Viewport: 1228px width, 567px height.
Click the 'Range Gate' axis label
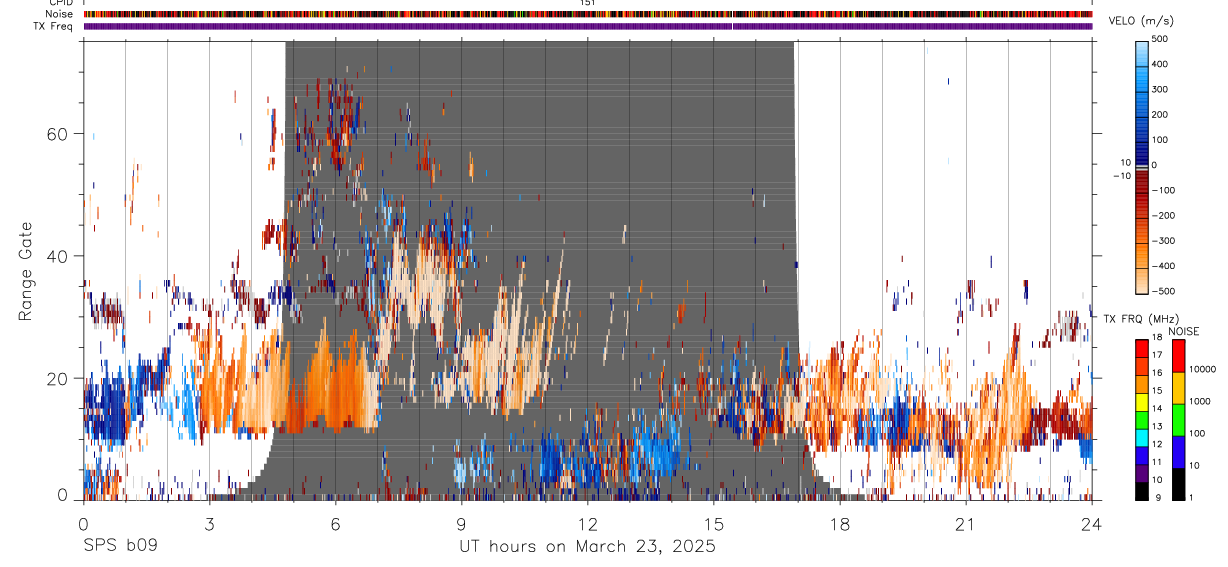[x=26, y=270]
